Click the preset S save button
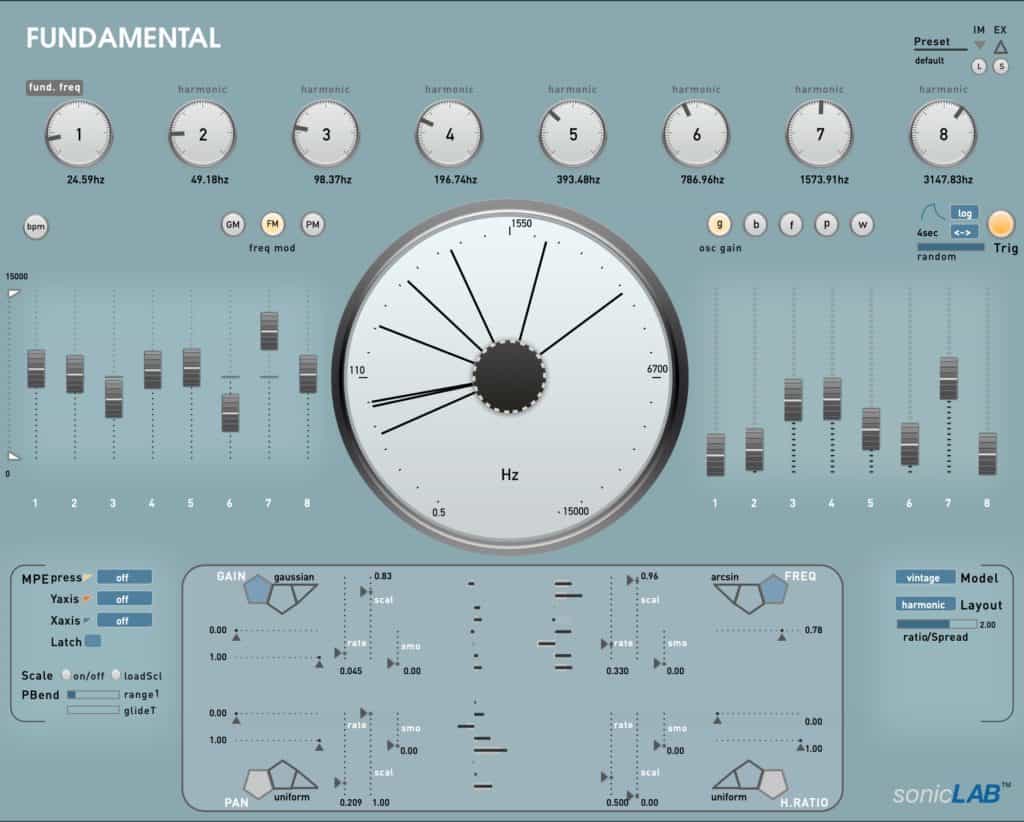This screenshot has width=1024, height=822. (x=1000, y=67)
